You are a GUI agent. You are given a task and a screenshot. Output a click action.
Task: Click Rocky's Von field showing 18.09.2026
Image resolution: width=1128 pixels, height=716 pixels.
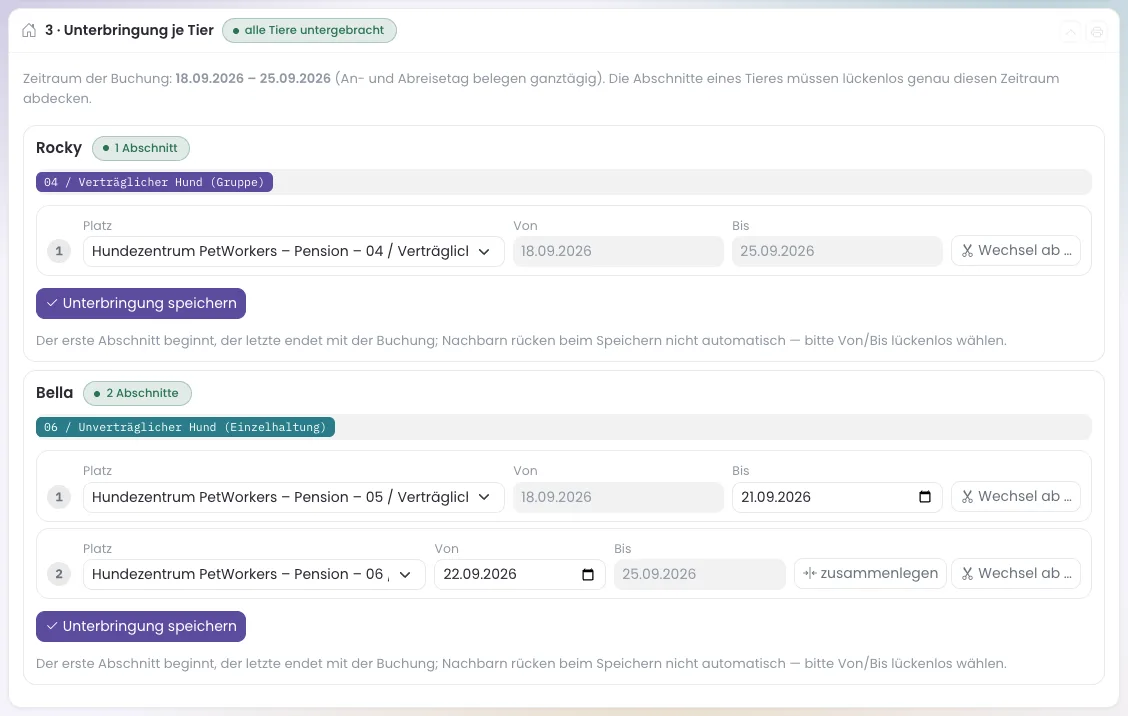point(618,251)
